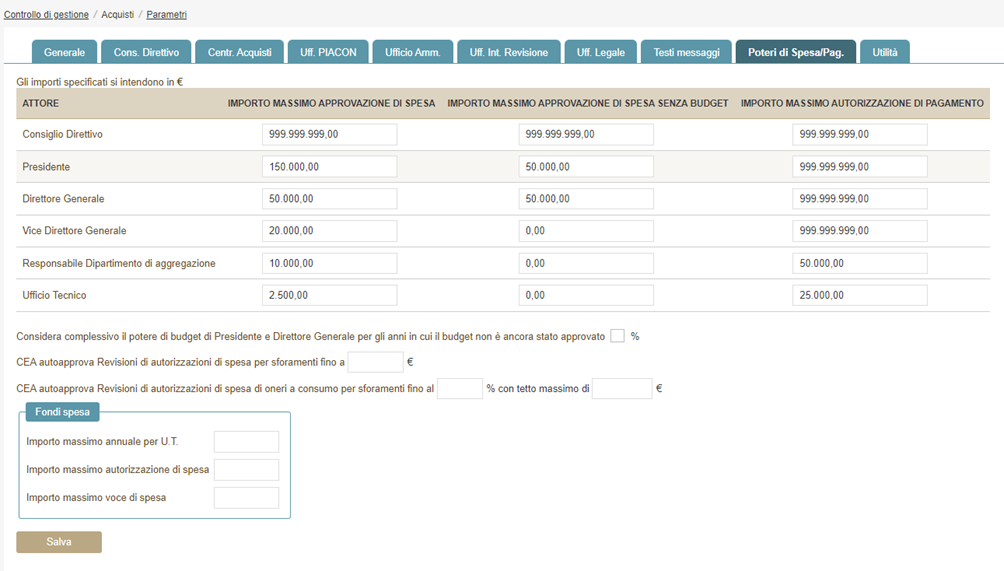Switch to the Uff. Legale tab
Screen dimensions: 1004x571
click(601, 52)
